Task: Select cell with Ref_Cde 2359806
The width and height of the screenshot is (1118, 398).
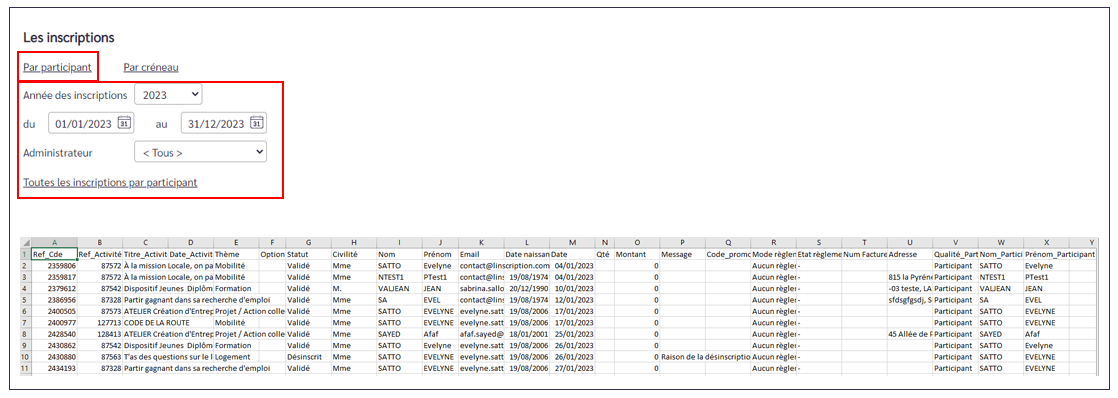Action: (x=53, y=265)
